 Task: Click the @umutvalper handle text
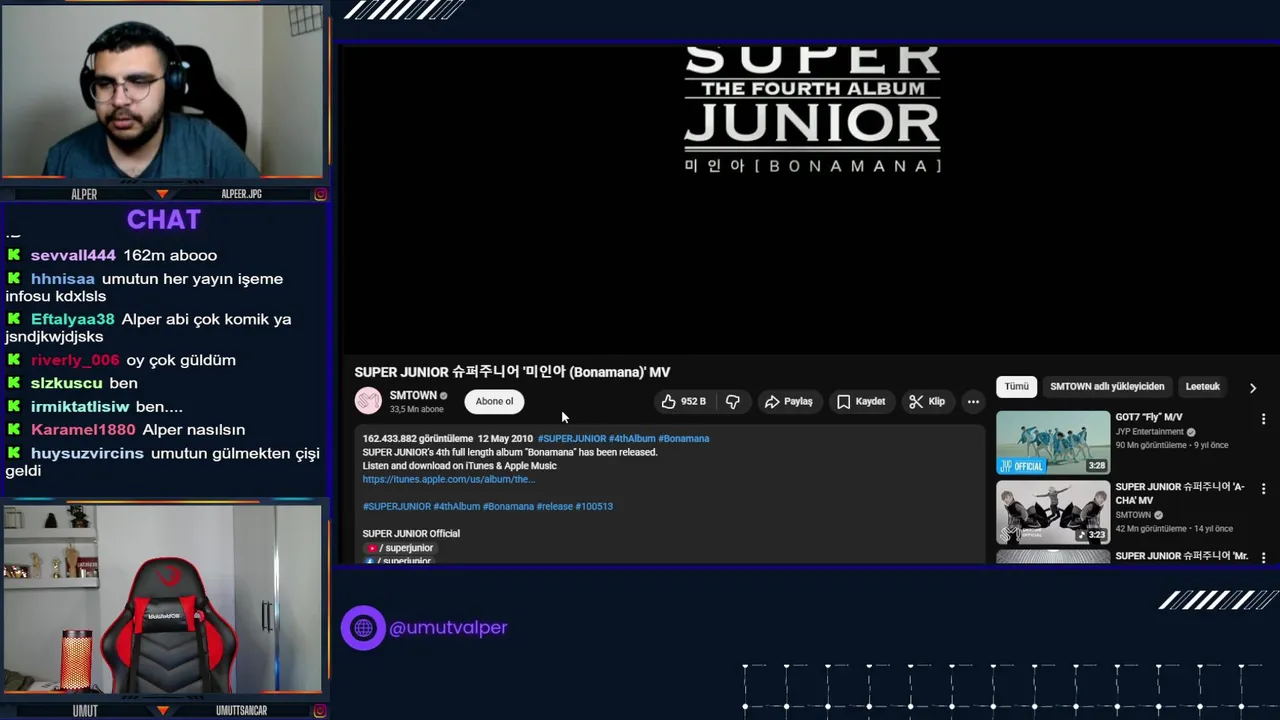[x=448, y=628]
